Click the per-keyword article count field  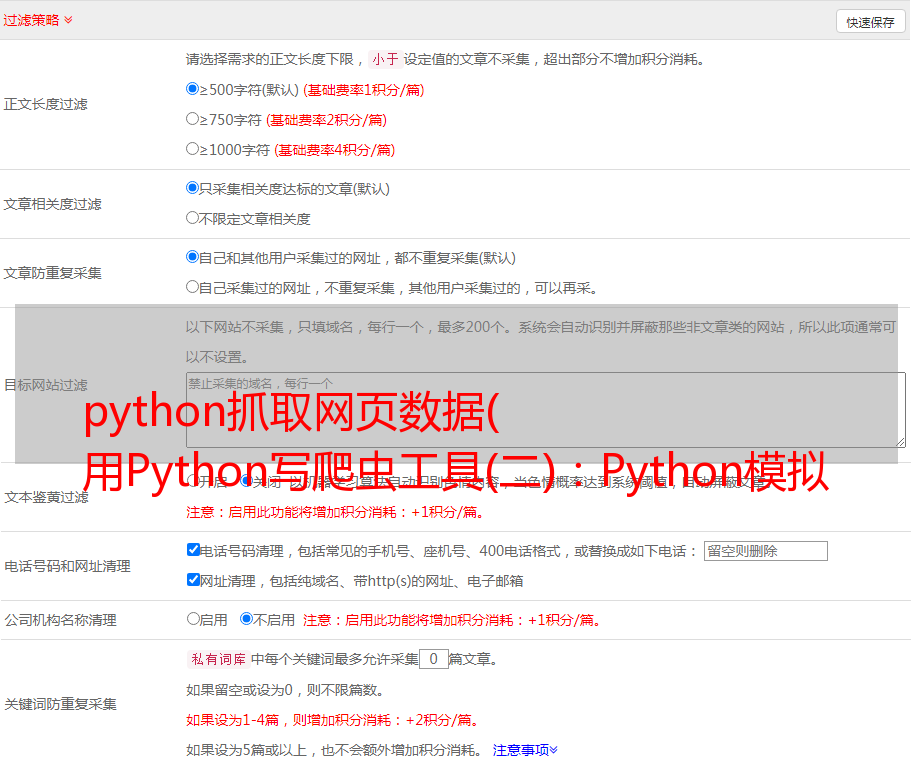433,659
